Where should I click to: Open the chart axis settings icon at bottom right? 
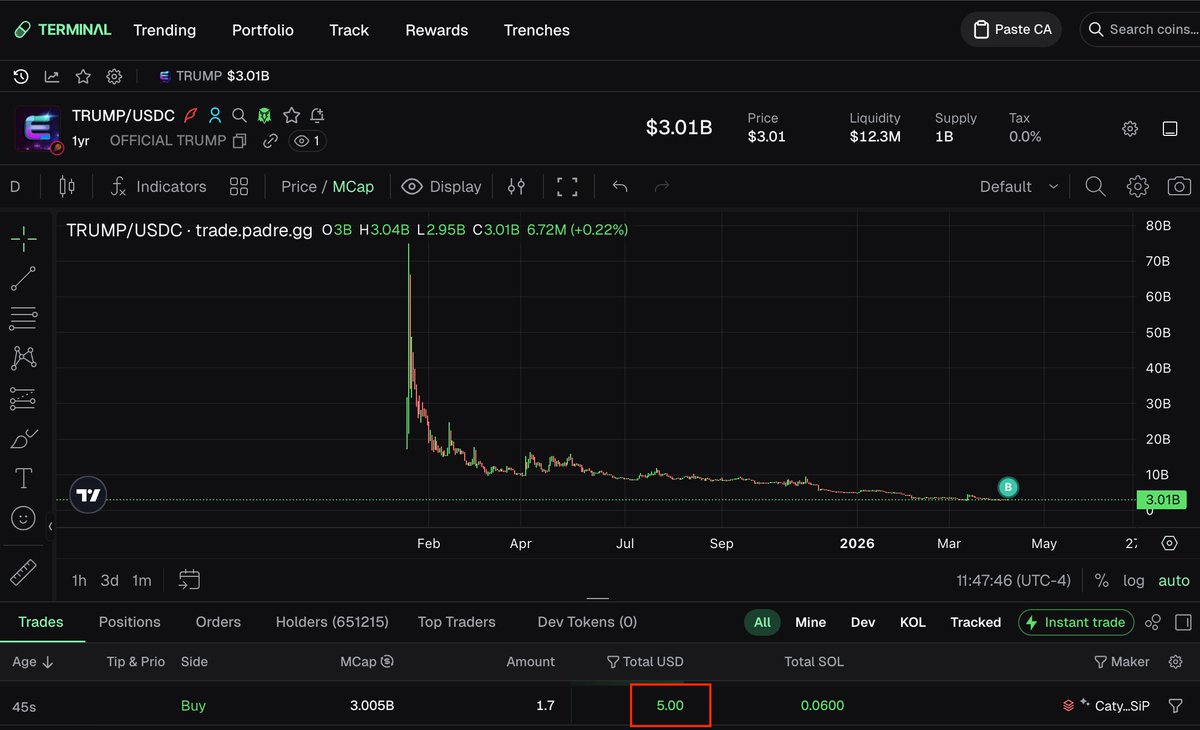coord(1169,543)
